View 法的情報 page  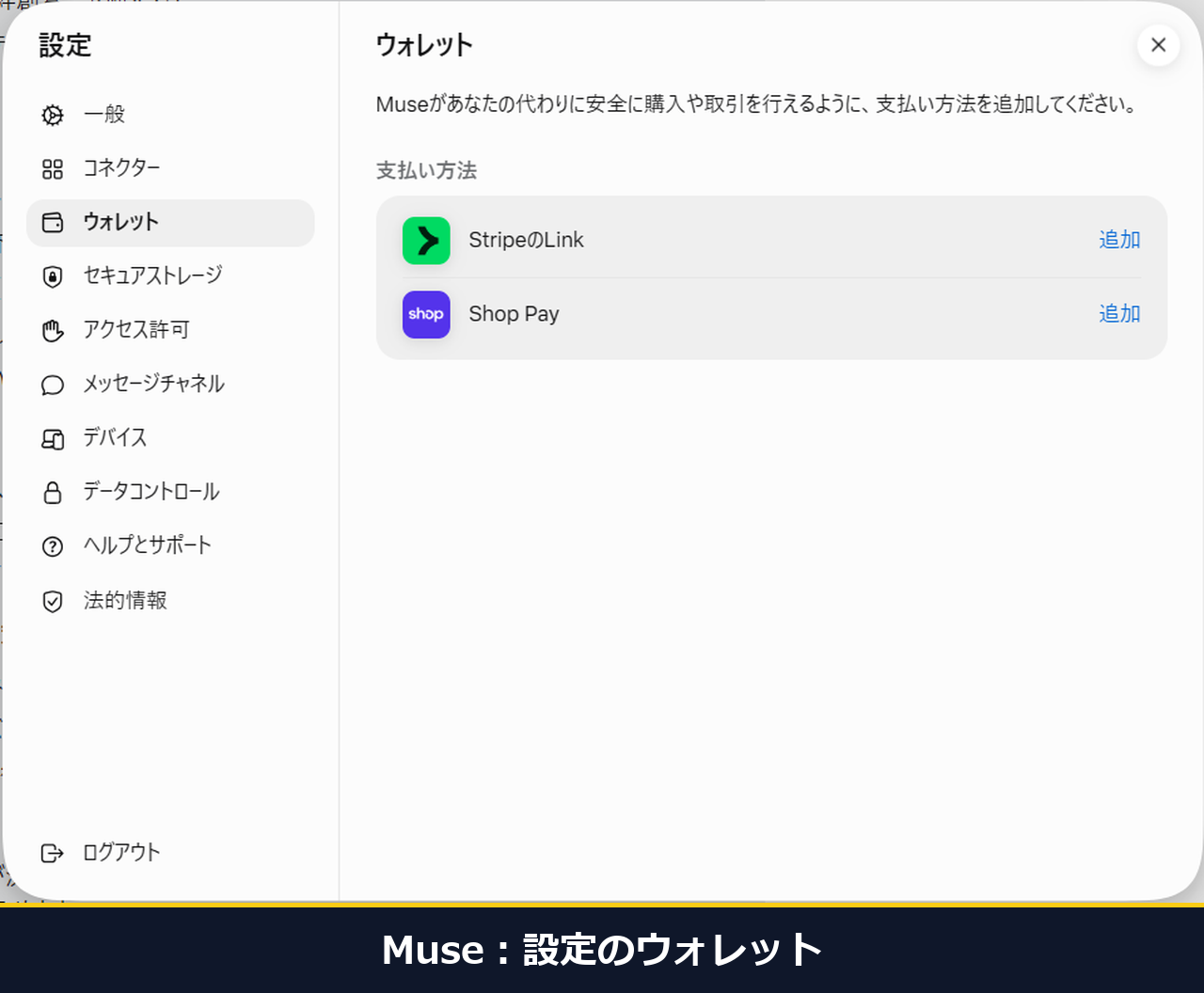[x=170, y=601]
